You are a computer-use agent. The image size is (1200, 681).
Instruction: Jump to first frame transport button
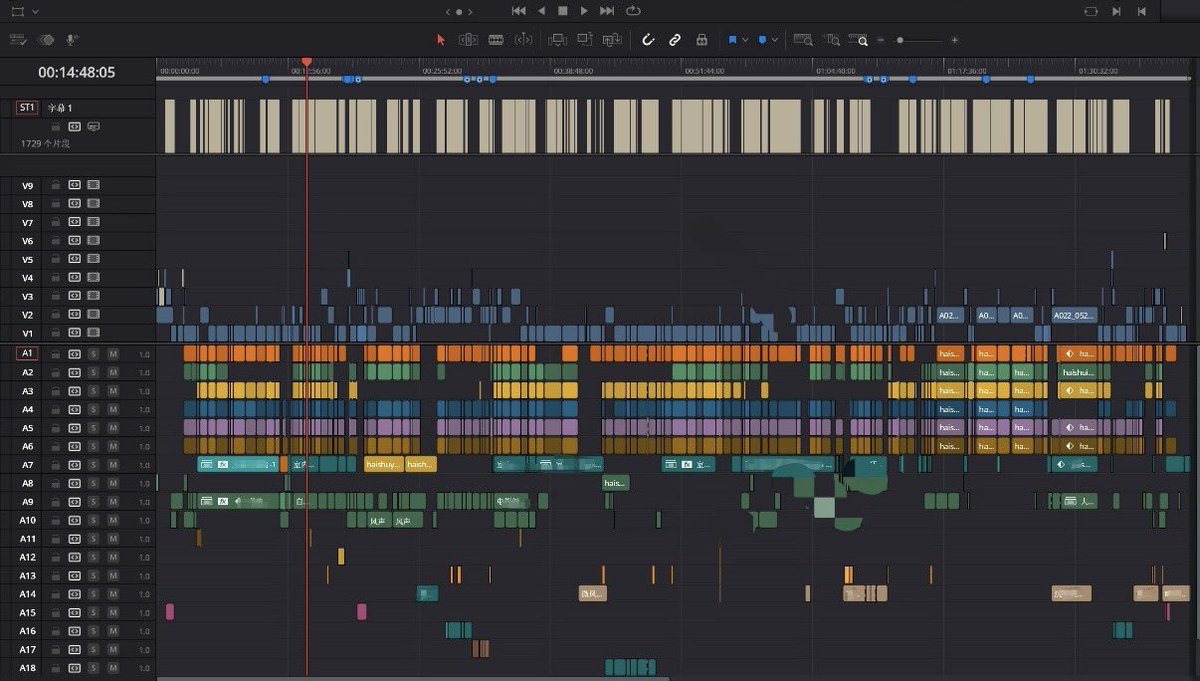click(518, 10)
